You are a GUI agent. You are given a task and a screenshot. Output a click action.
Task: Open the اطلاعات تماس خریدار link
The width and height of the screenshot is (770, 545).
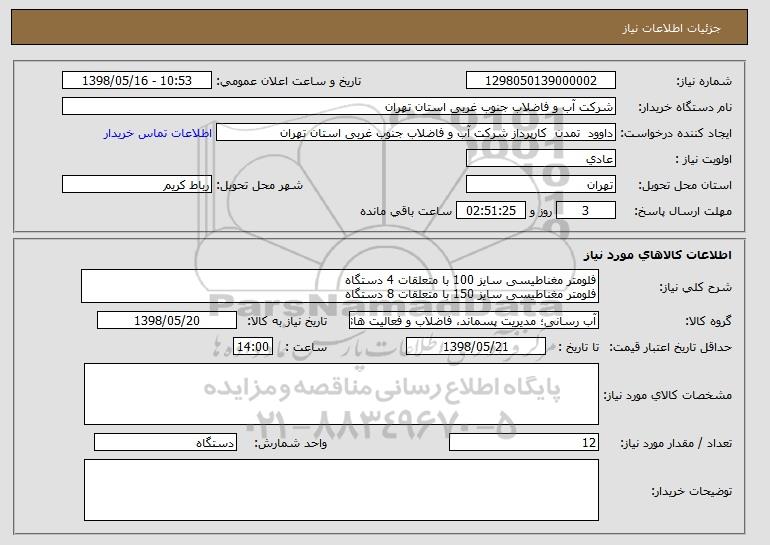pyautogui.click(x=158, y=134)
